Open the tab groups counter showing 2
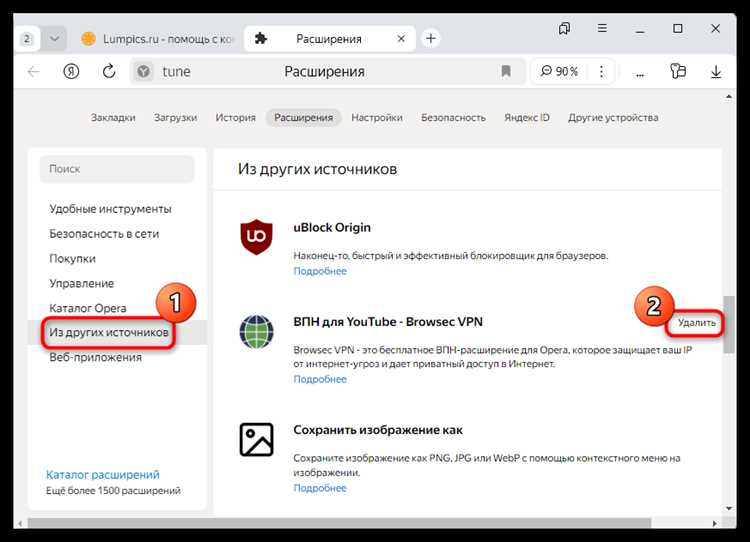Image resolution: width=750 pixels, height=542 pixels. tap(27, 39)
